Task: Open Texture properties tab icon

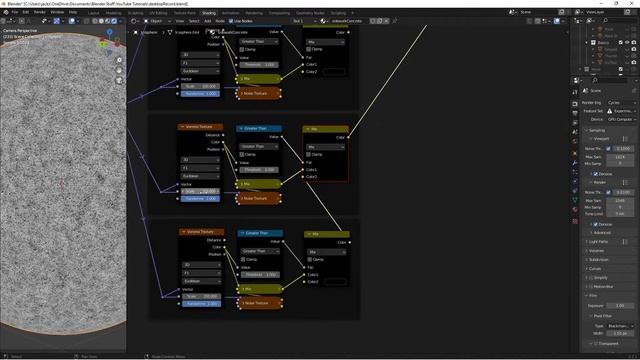Action: click(x=575, y=221)
